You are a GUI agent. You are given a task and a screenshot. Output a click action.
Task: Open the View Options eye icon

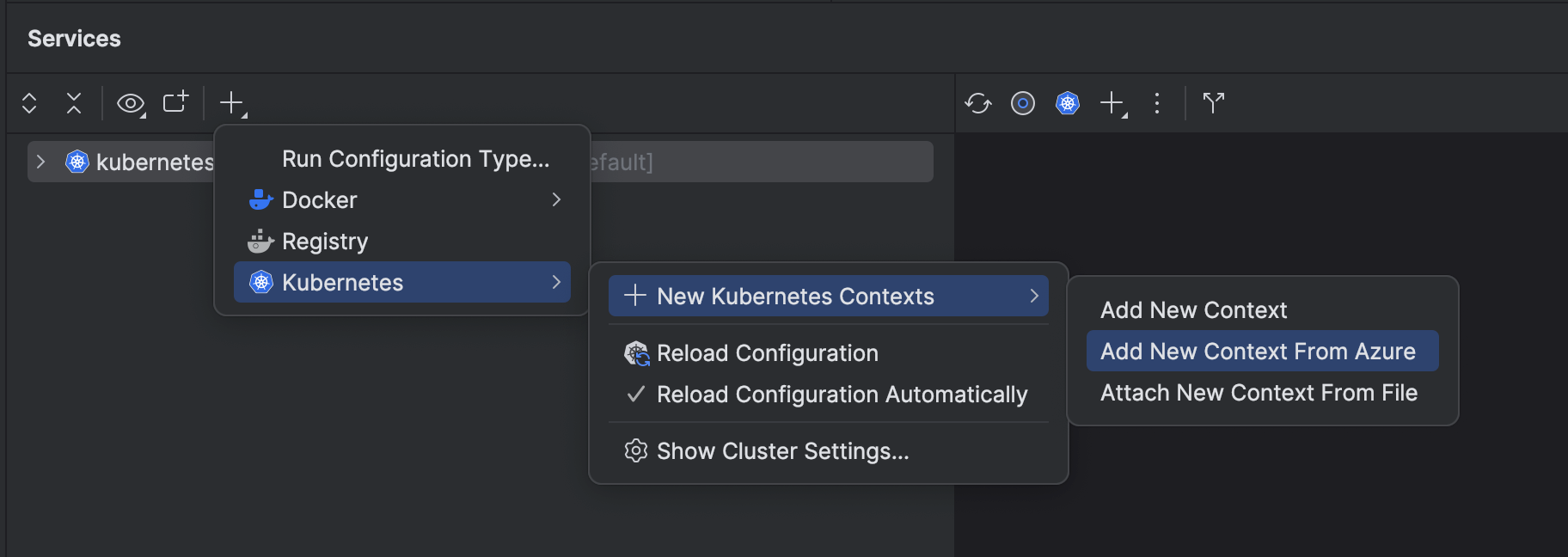tap(131, 104)
